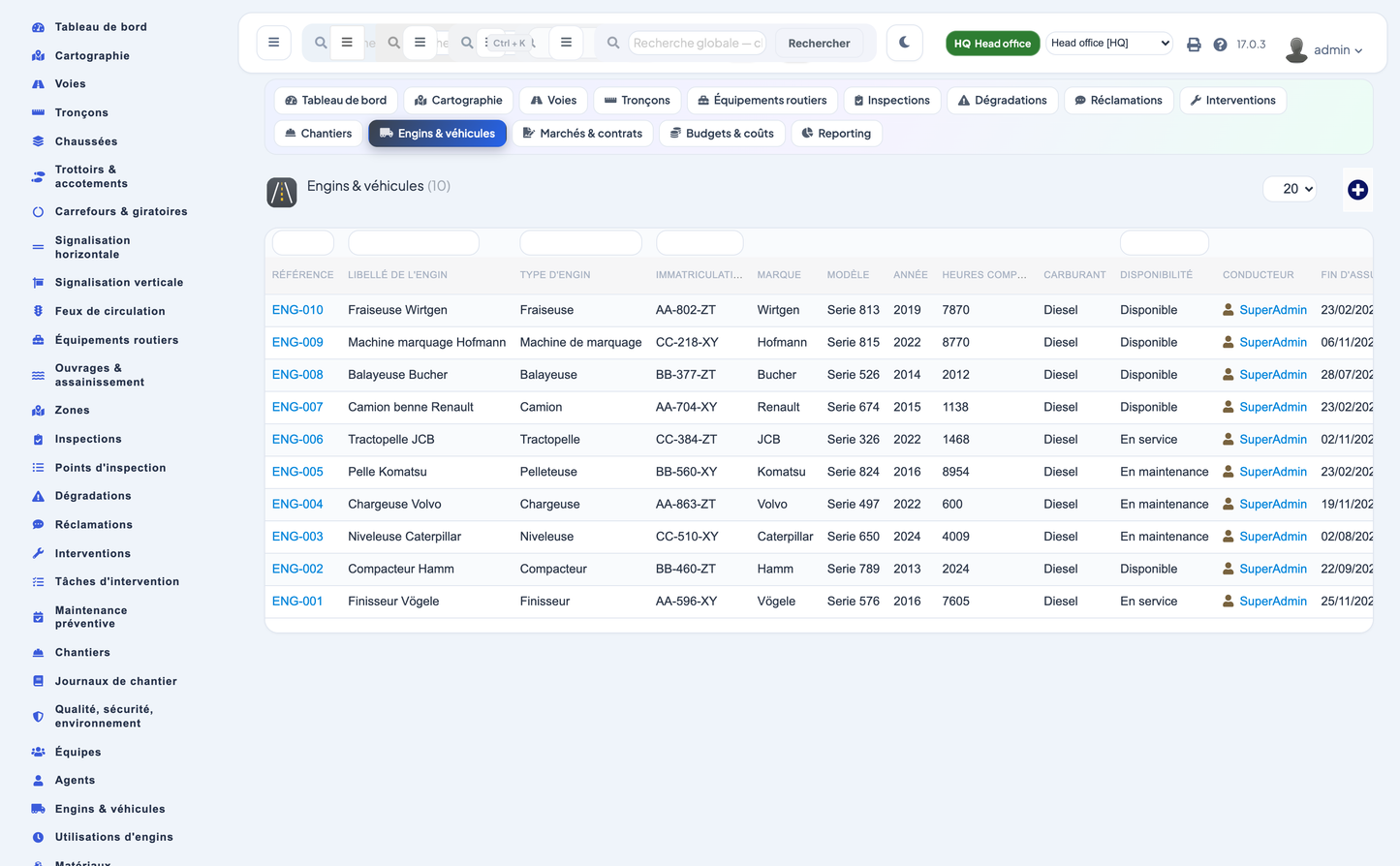Open Réclamations in the sidebar
The image size is (1400, 866).
point(94,525)
